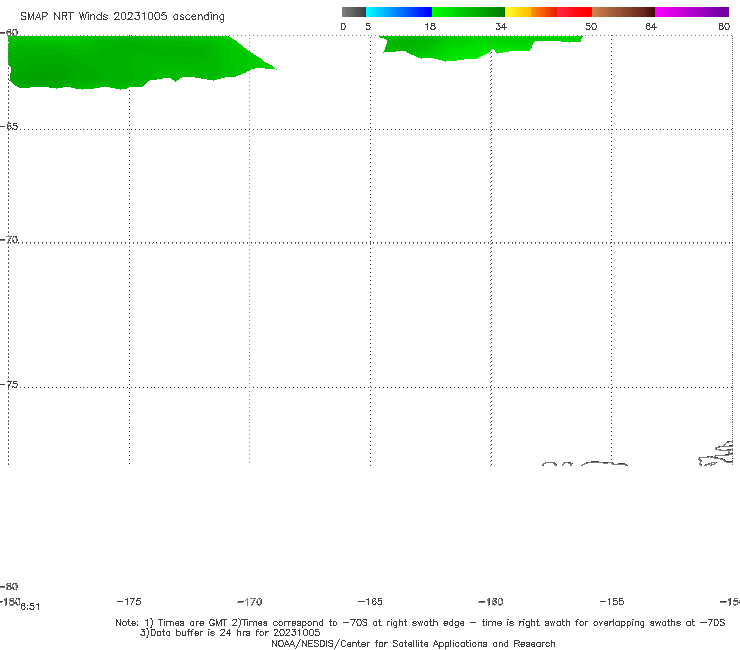The height and width of the screenshot is (650, 740).
Task: Click the note text 'Times are GMT'
Action: click(x=193, y=623)
